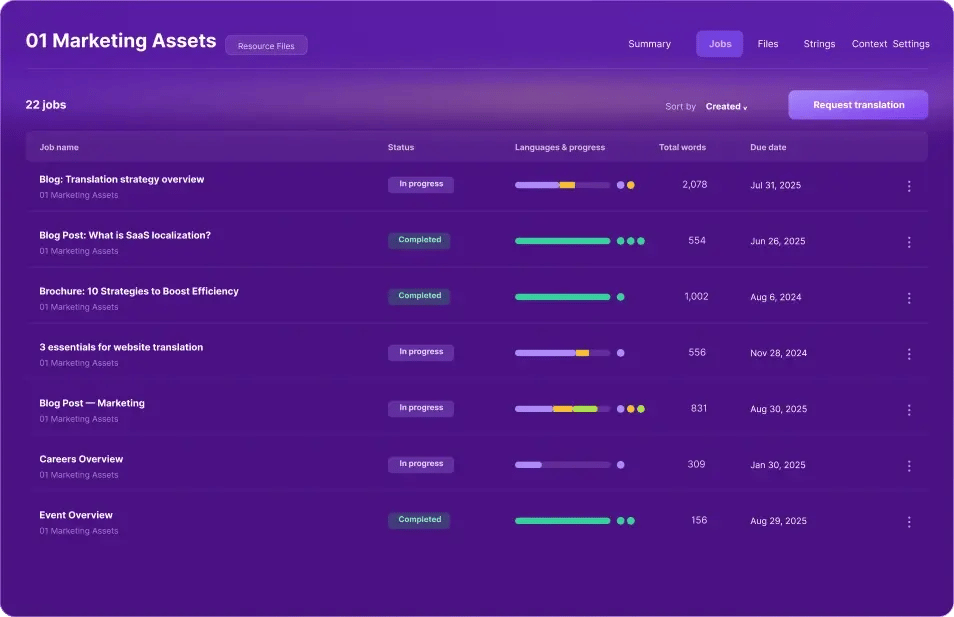Click the 2,078 total words value
The width and height of the screenshot is (954, 617).
(x=694, y=184)
